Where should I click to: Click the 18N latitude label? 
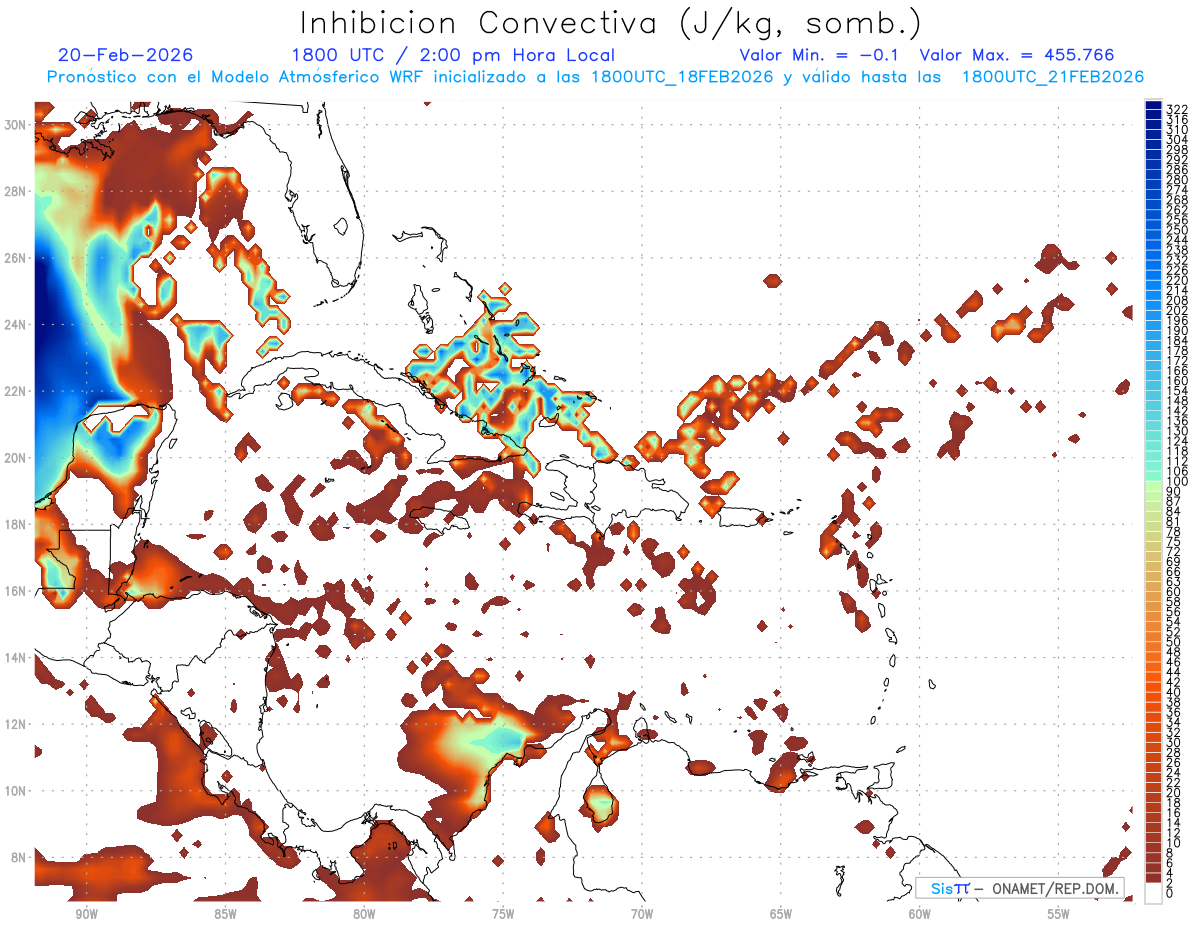click(x=17, y=524)
